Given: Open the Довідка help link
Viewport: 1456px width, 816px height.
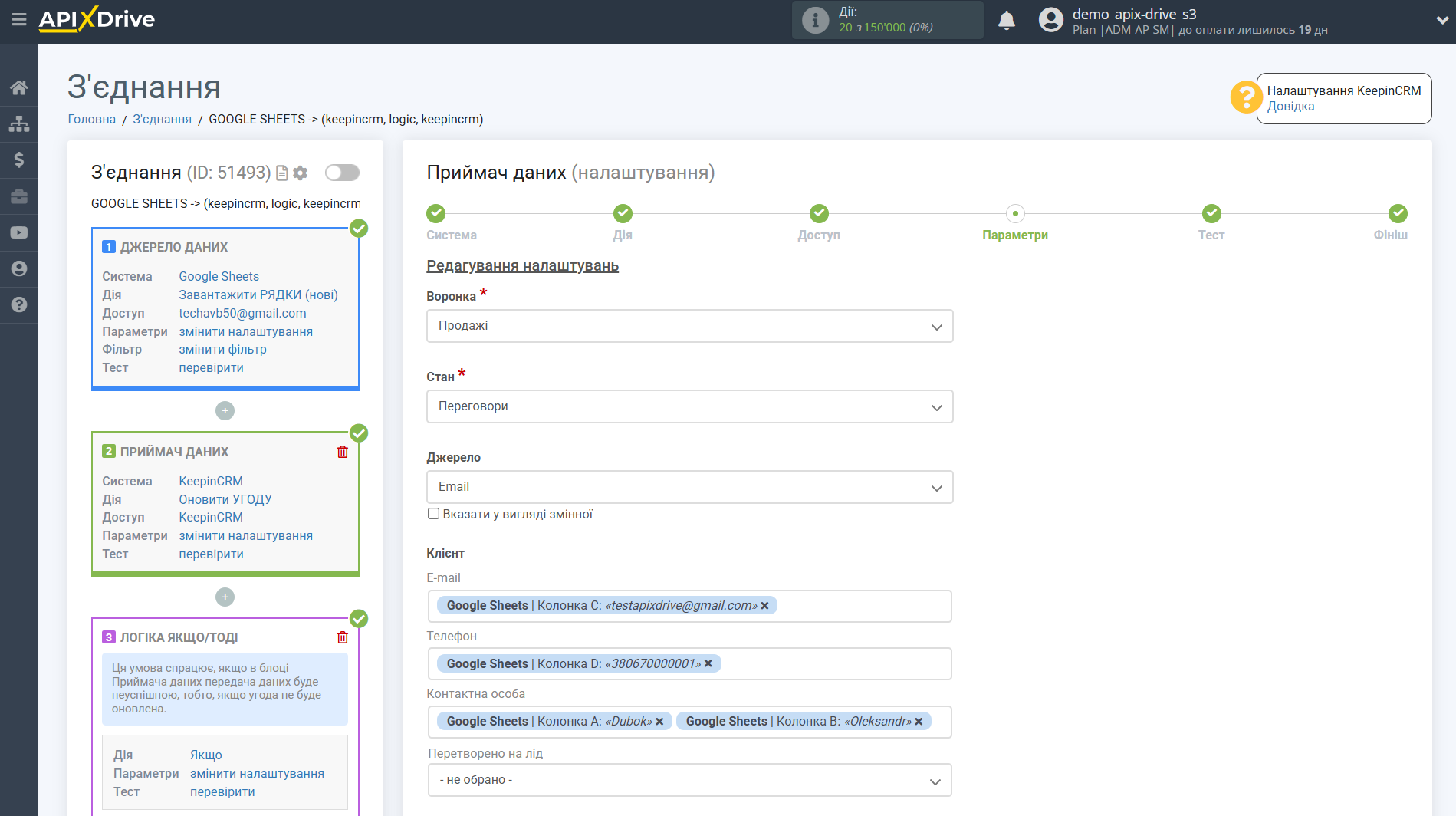Looking at the screenshot, I should coord(1290,107).
